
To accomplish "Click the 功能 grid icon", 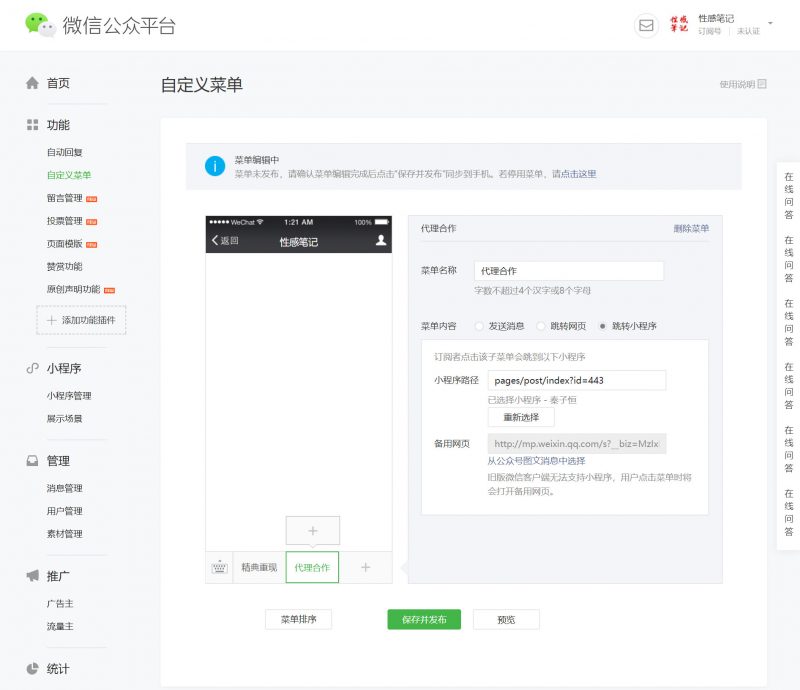I will pos(32,125).
